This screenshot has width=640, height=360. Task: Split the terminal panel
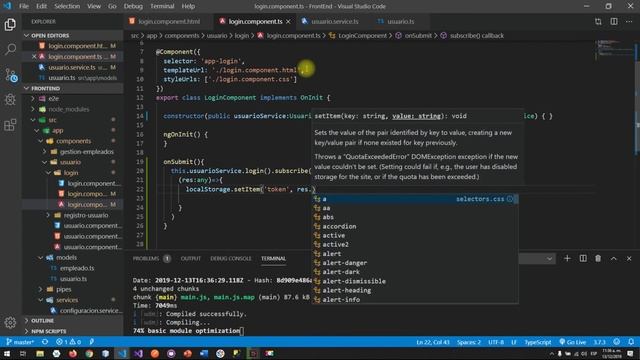point(583,258)
